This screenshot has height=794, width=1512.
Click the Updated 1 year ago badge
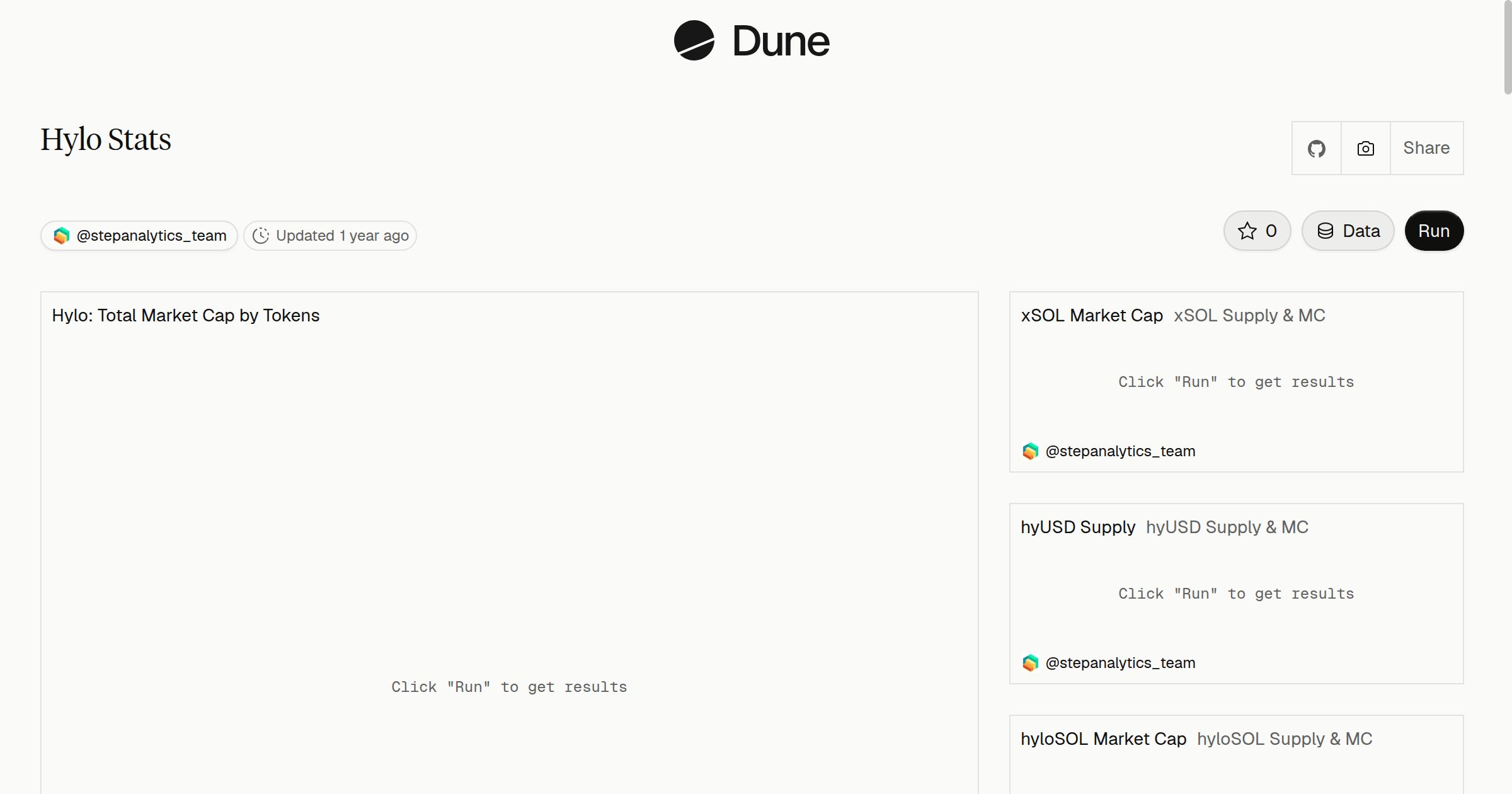pyautogui.click(x=330, y=236)
